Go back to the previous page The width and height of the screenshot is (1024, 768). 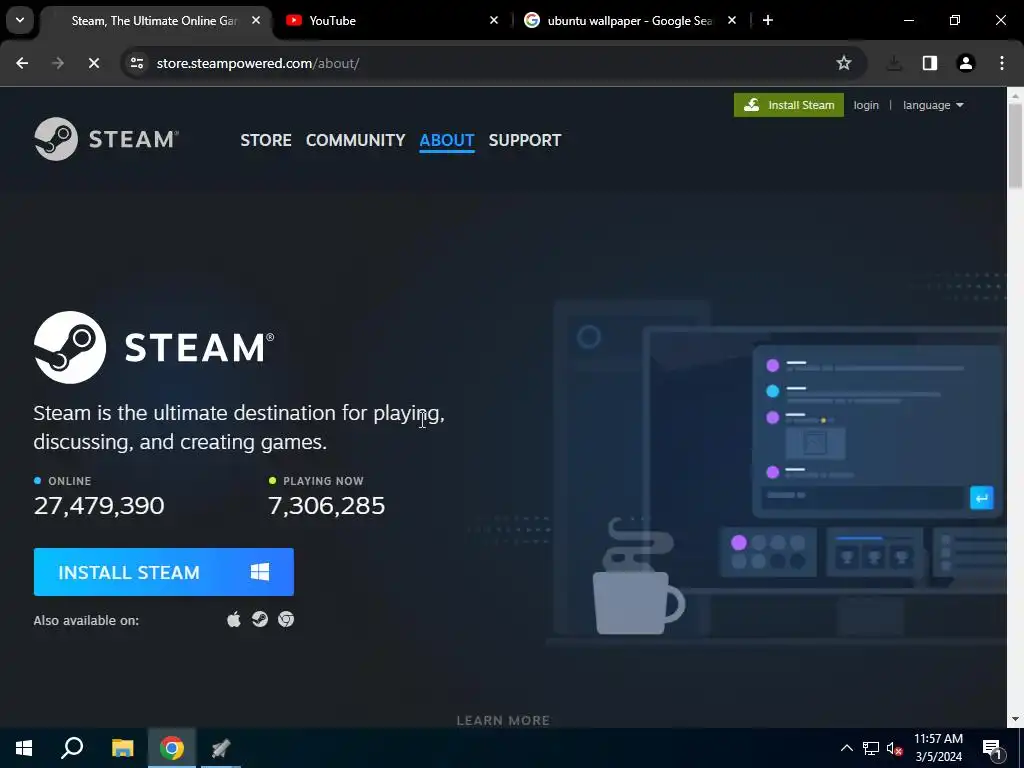click(x=22, y=63)
